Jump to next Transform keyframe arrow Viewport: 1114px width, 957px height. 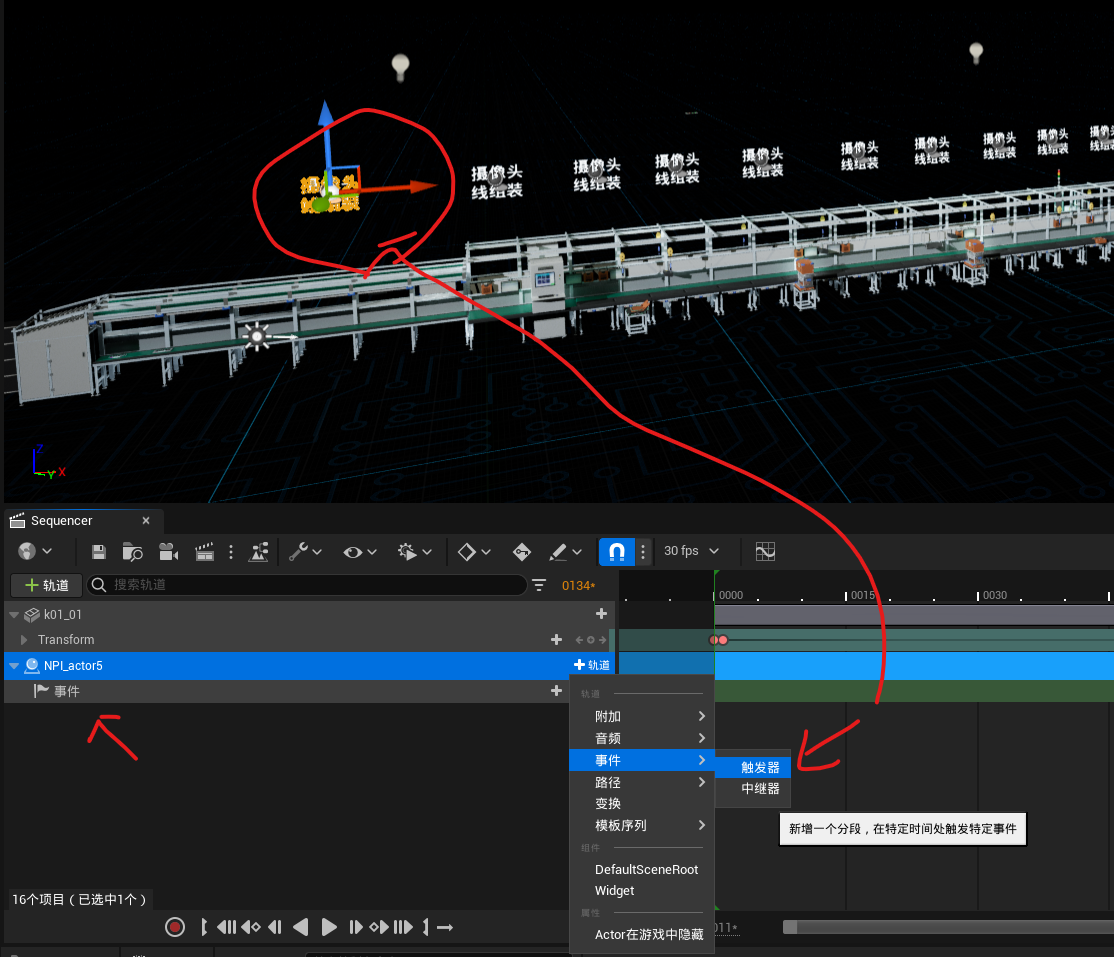(602, 640)
